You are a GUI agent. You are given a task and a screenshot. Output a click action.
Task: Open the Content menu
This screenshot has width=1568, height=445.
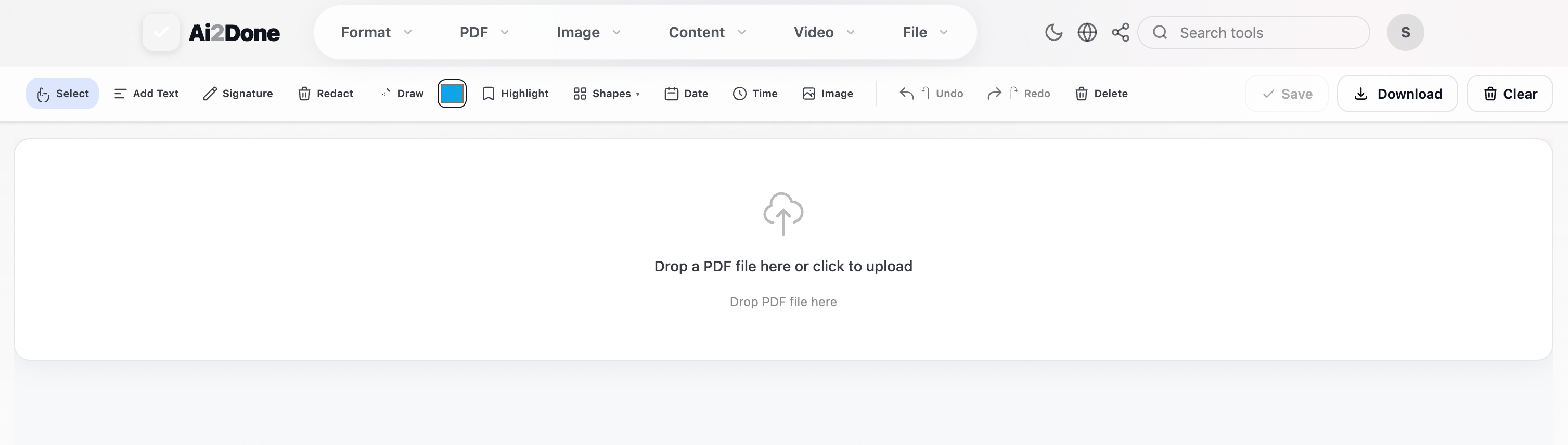coord(708,32)
